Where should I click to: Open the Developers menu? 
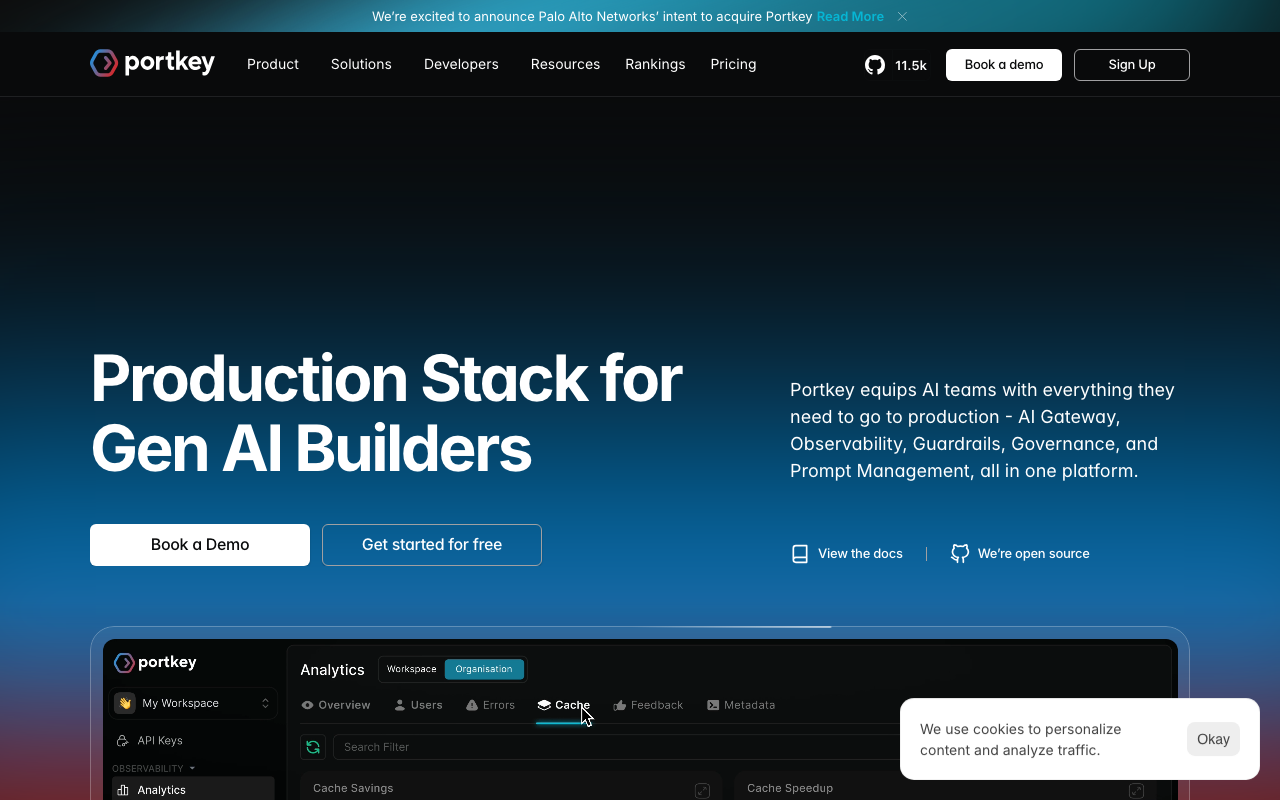pos(461,64)
